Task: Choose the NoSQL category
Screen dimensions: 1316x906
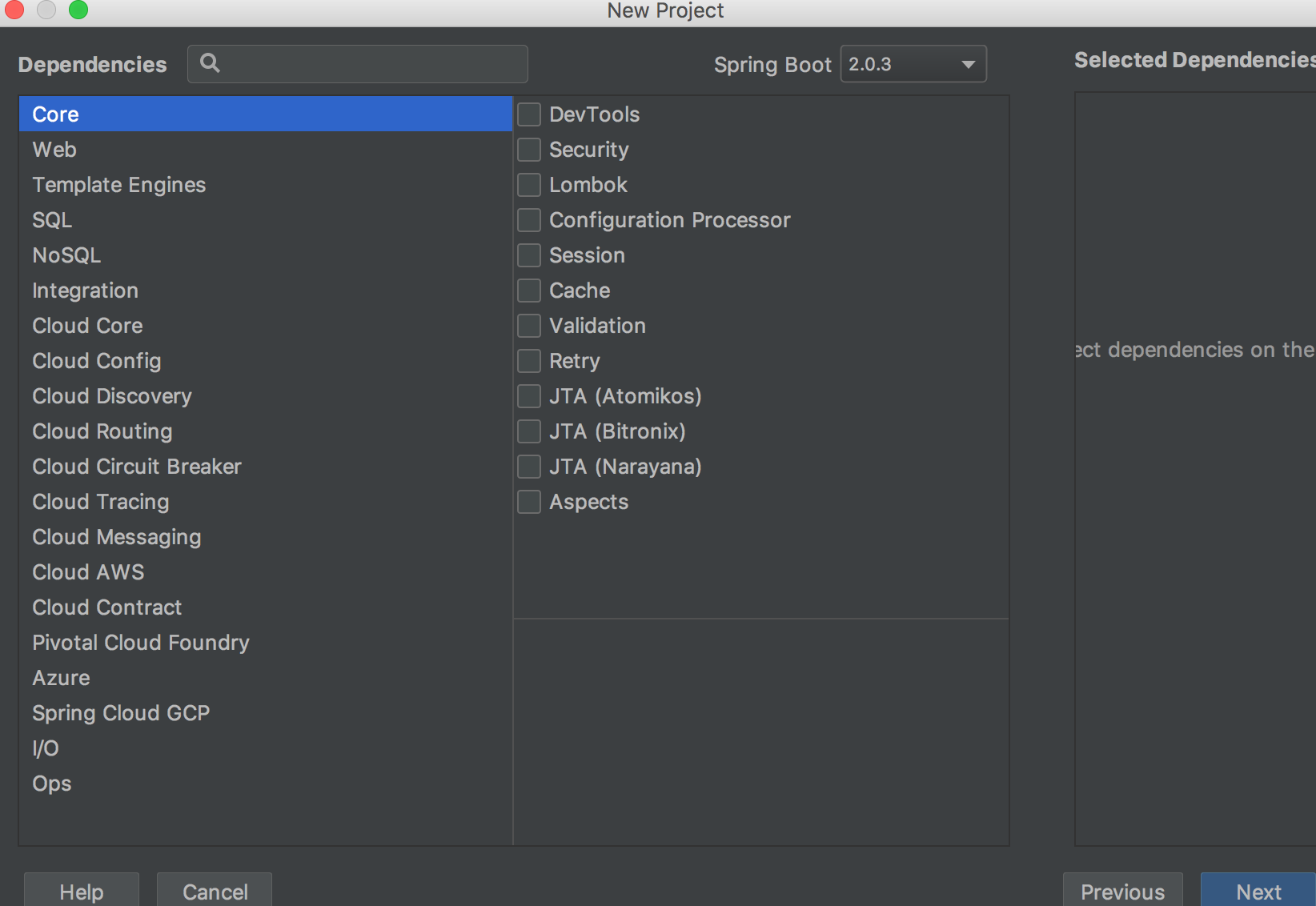Action: point(266,255)
